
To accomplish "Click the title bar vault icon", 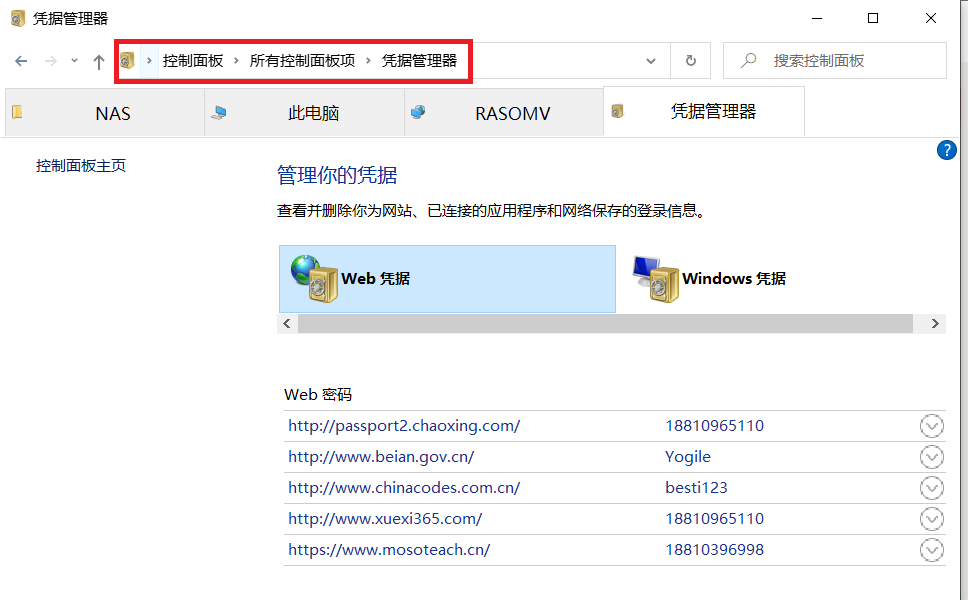I will pyautogui.click(x=18, y=19).
